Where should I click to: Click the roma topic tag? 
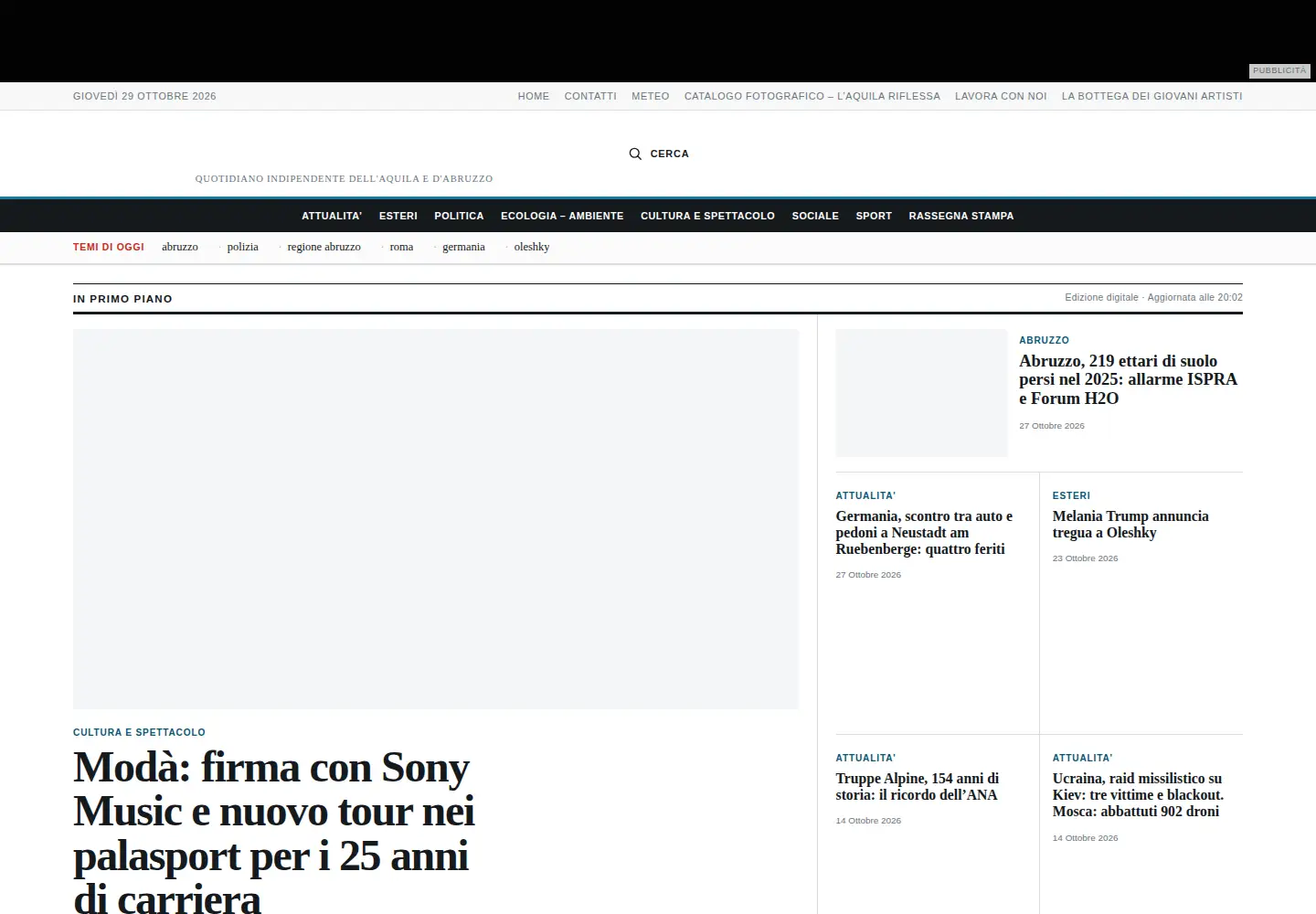[401, 247]
